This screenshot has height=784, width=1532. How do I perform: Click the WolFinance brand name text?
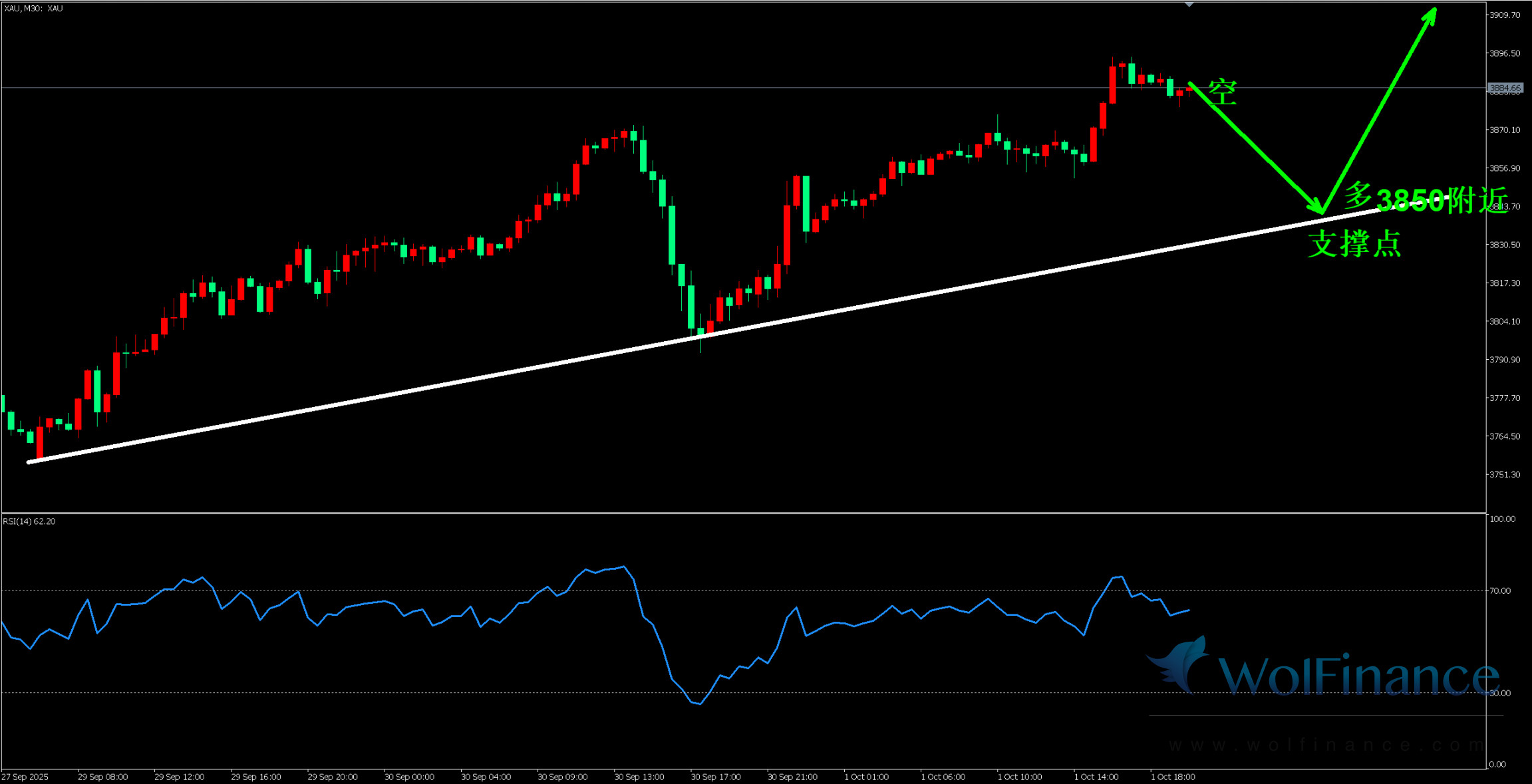click(1358, 676)
